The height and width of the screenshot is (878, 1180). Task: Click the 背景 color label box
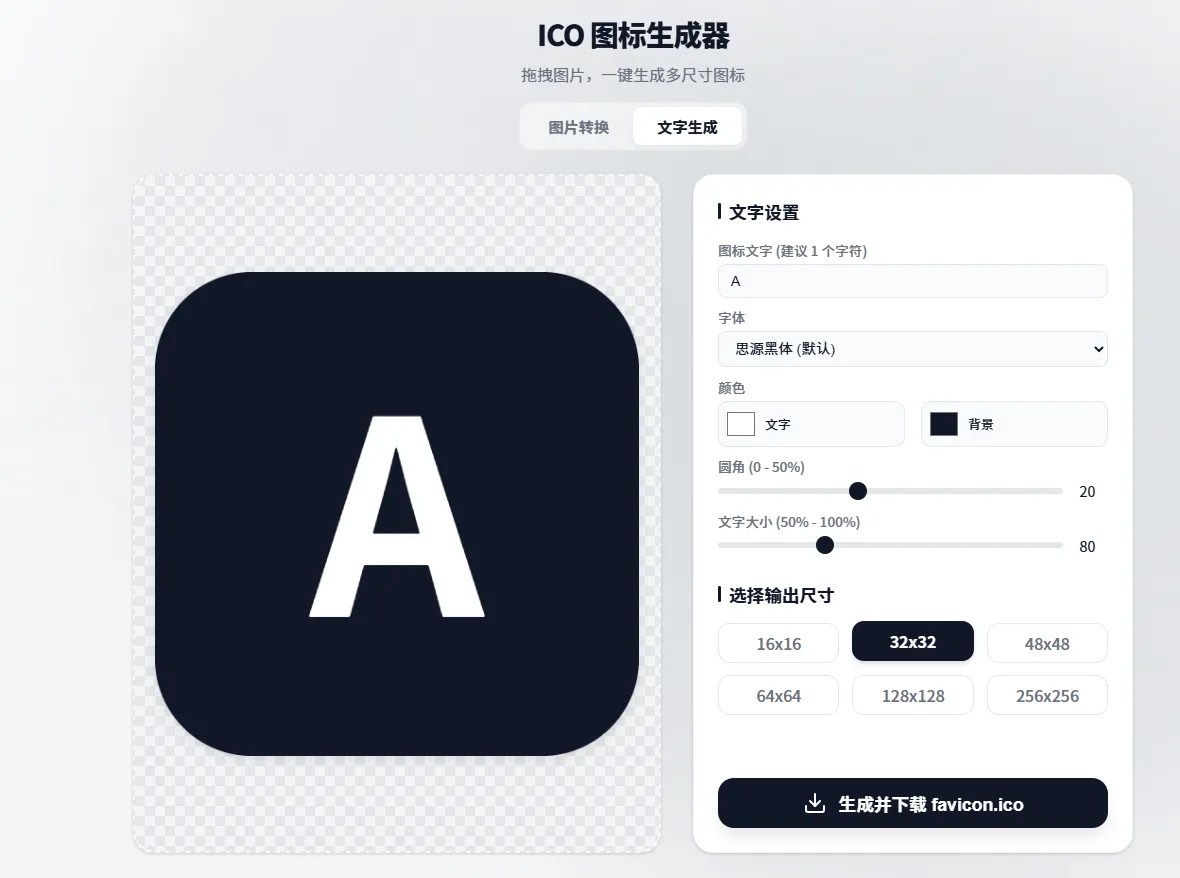pyautogui.click(x=1014, y=424)
